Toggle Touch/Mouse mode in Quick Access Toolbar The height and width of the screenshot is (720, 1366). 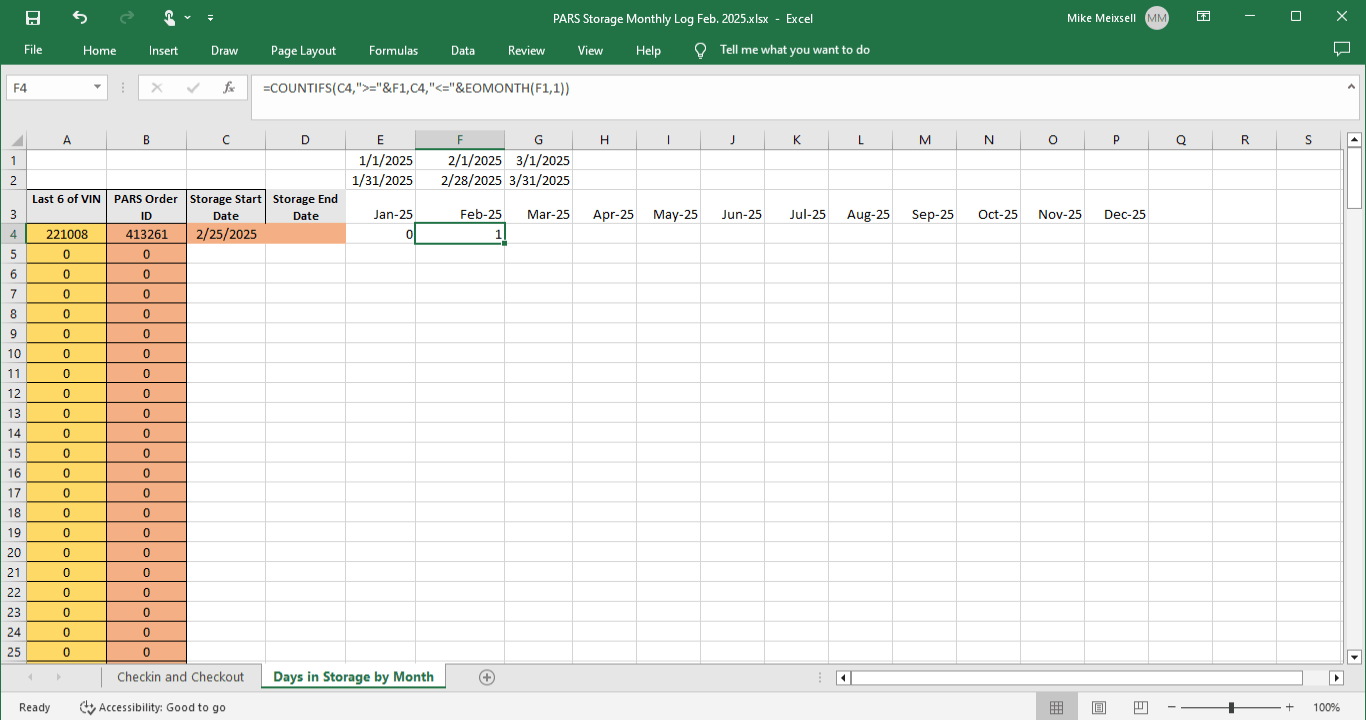point(170,17)
